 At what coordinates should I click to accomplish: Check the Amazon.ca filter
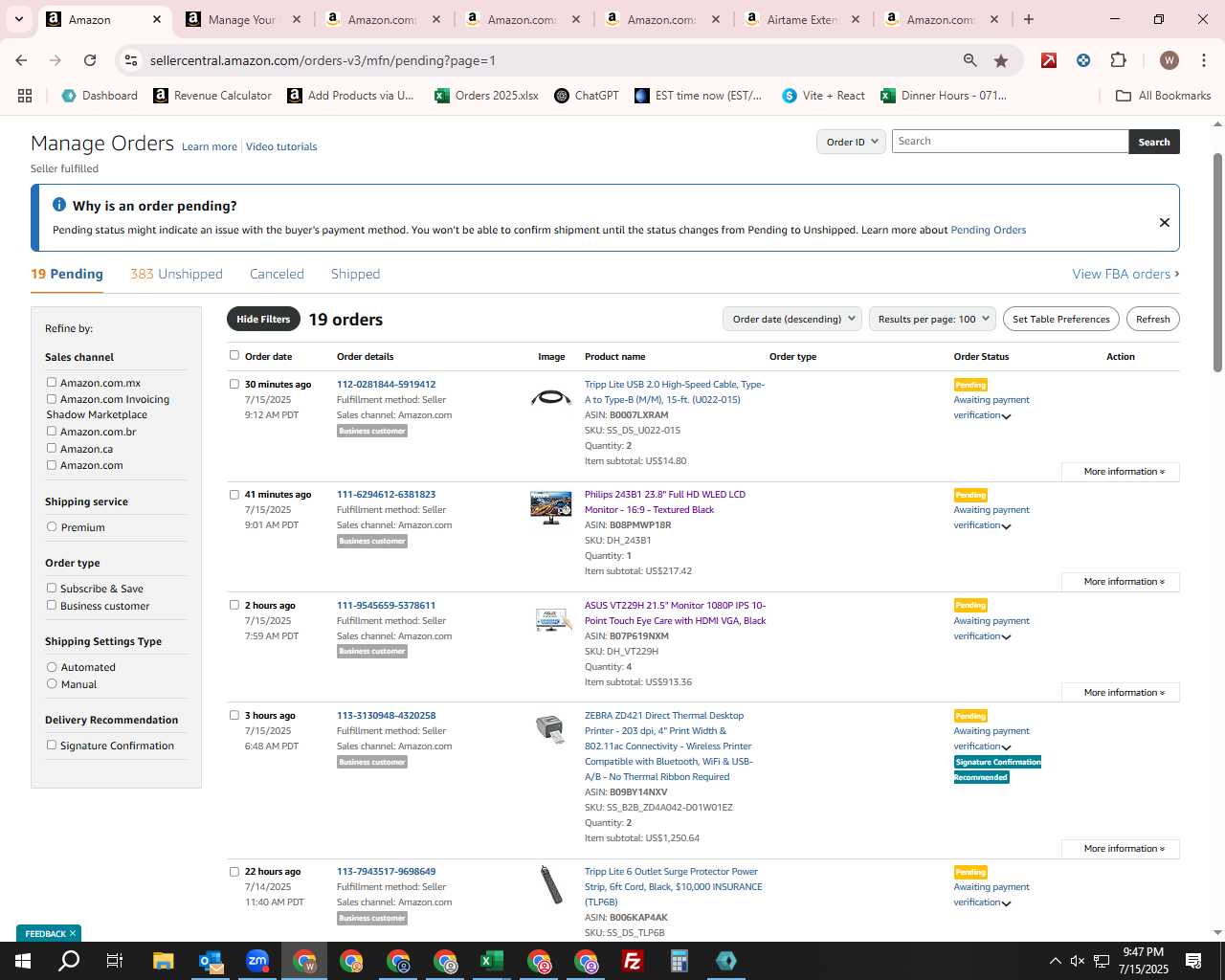(x=52, y=448)
